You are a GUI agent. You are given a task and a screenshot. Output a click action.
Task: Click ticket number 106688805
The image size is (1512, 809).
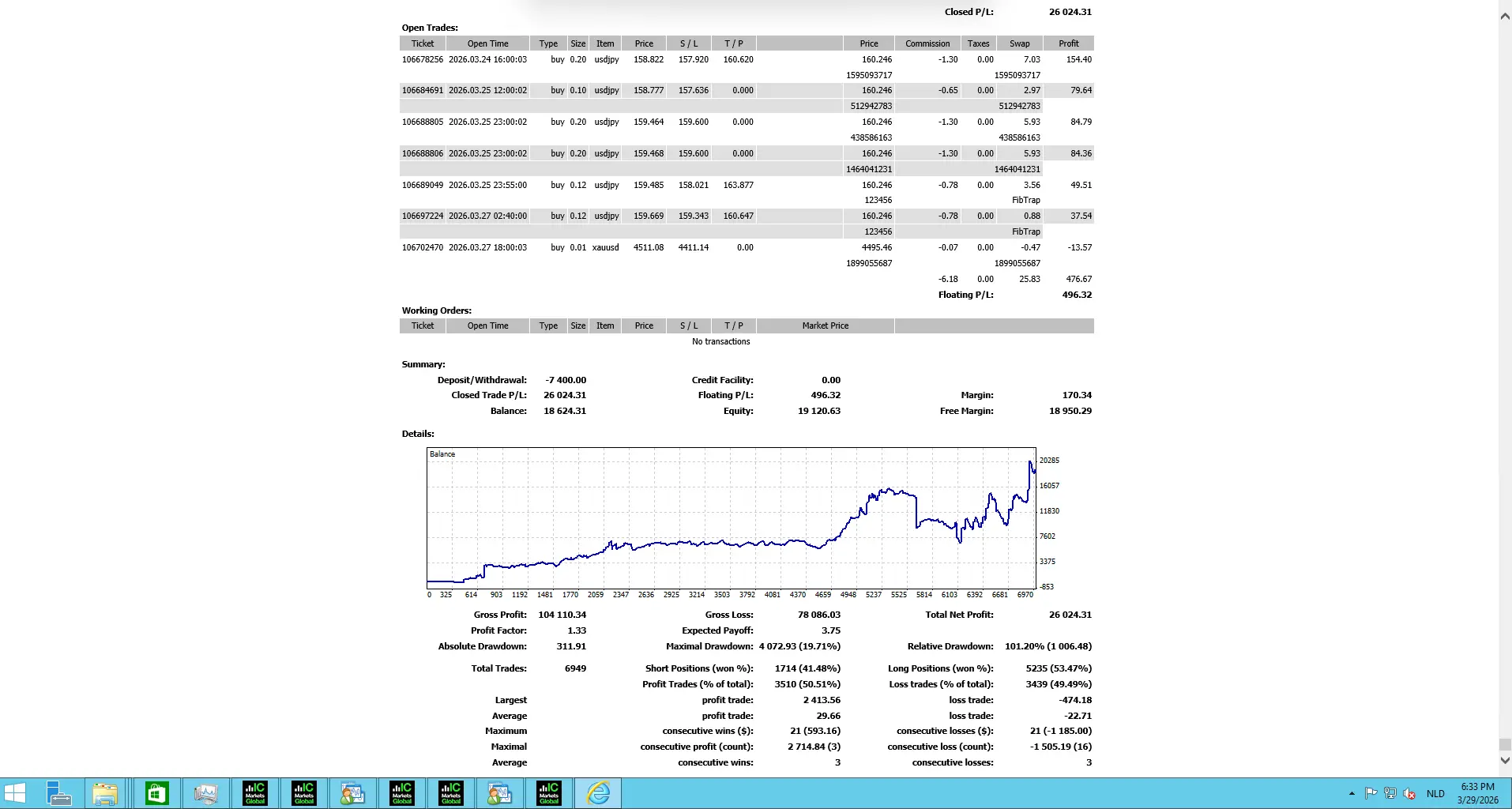[x=423, y=122]
